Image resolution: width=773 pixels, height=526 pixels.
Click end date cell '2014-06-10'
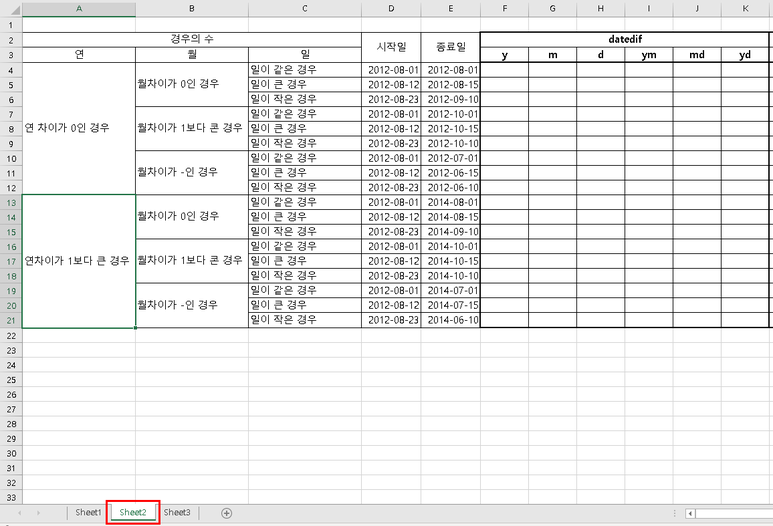(451, 320)
